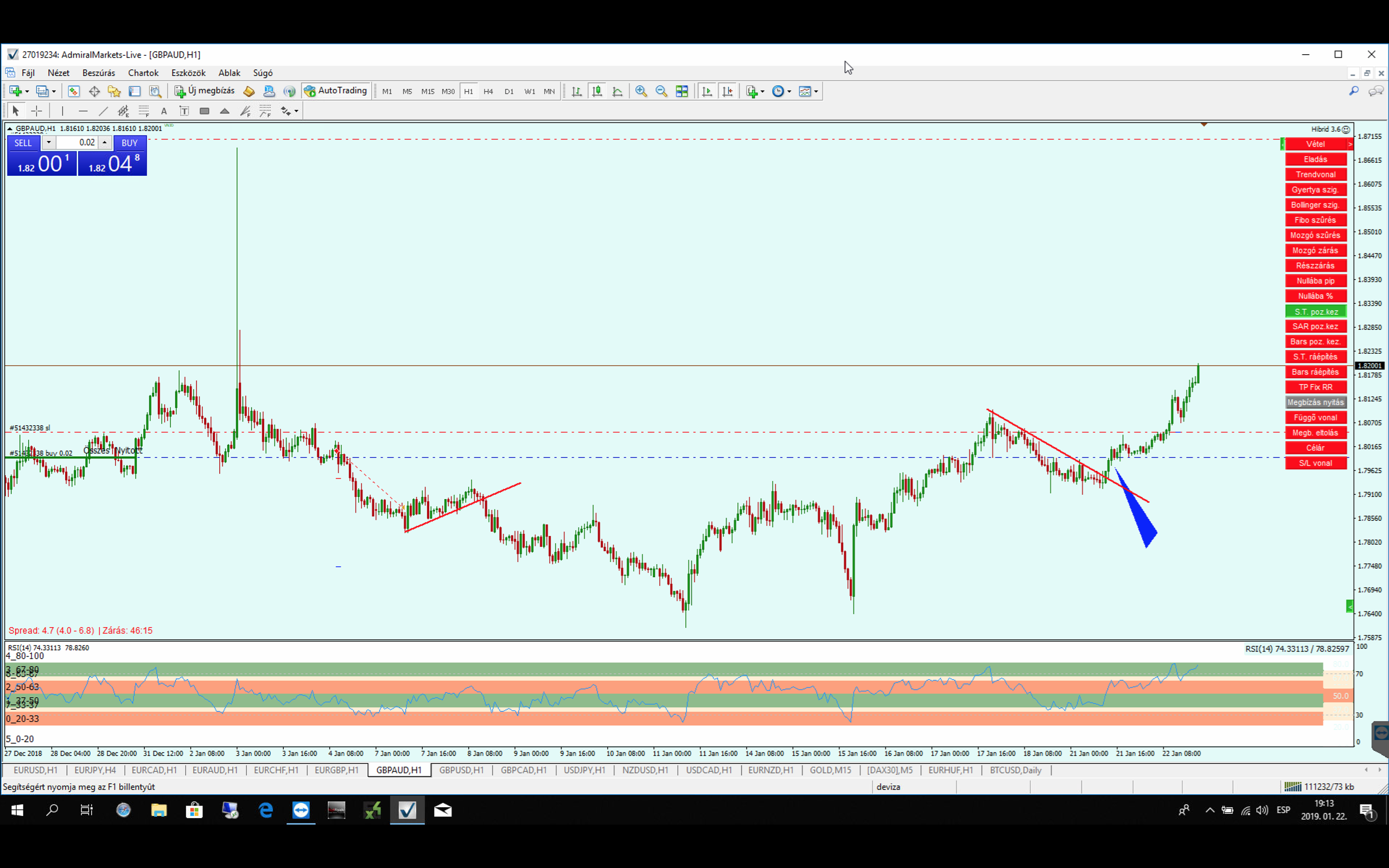
Task: Select the Fibonacci retracement tool
Action: (143, 111)
